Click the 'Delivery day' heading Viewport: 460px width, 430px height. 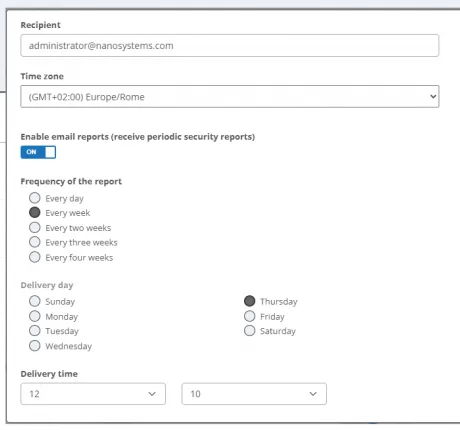pyautogui.click(x=47, y=285)
